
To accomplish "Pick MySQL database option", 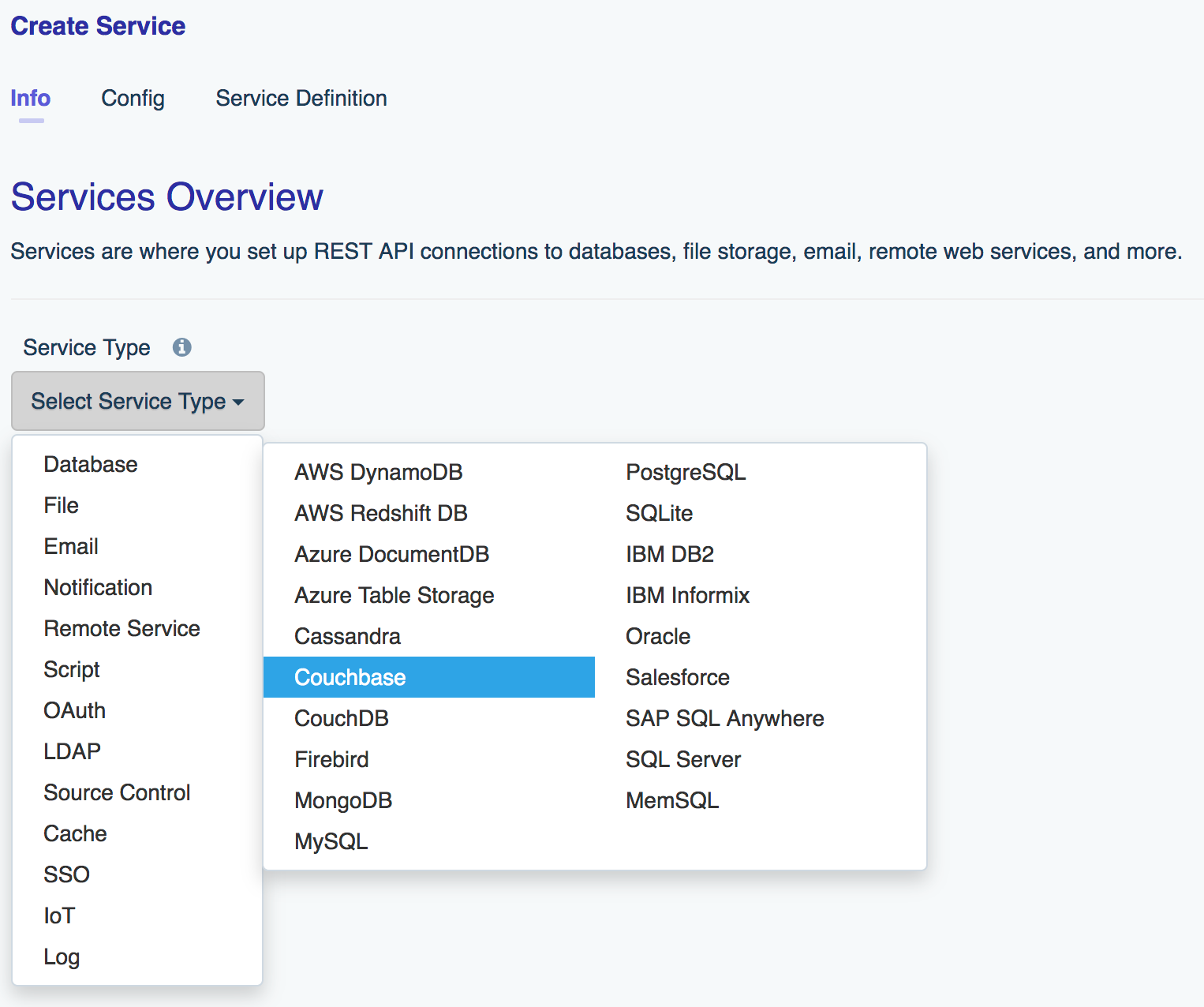I will [429, 841].
